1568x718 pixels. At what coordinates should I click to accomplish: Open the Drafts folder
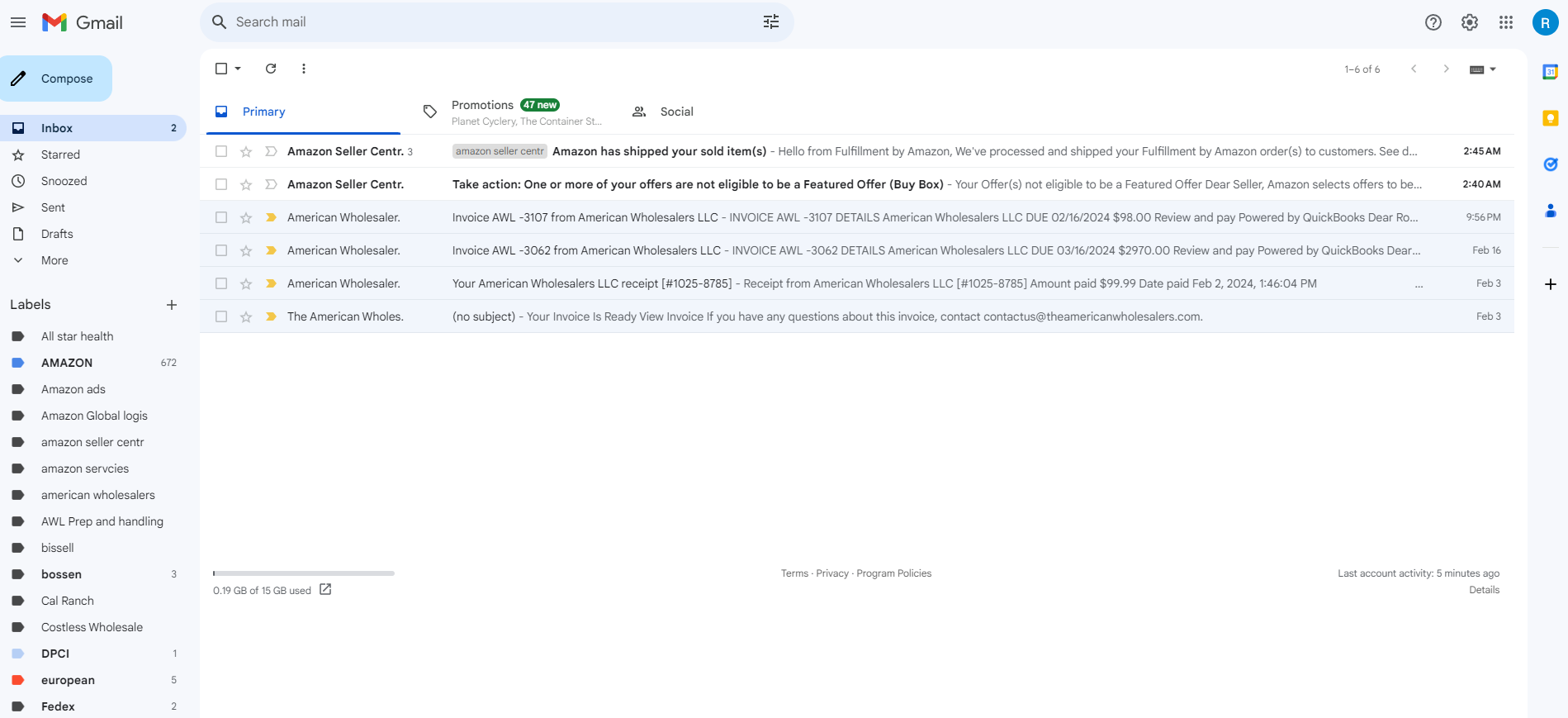click(x=93, y=234)
